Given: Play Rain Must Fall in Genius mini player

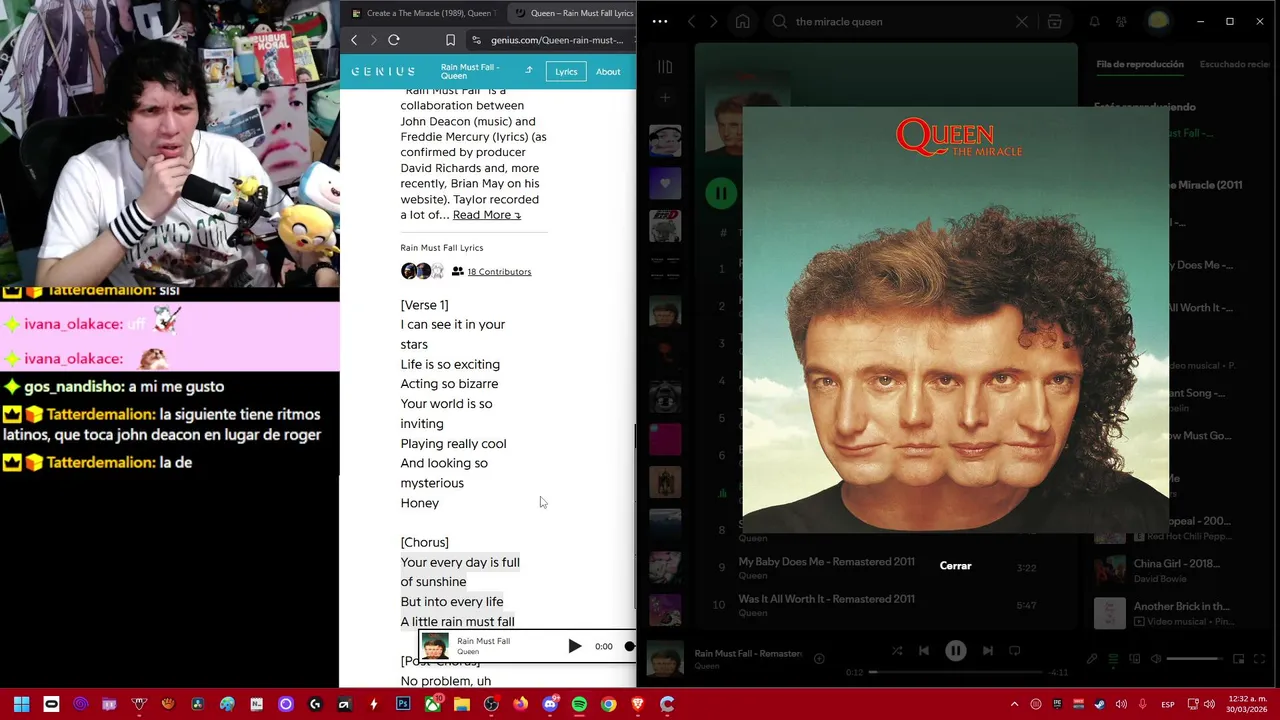Looking at the screenshot, I should (x=574, y=646).
